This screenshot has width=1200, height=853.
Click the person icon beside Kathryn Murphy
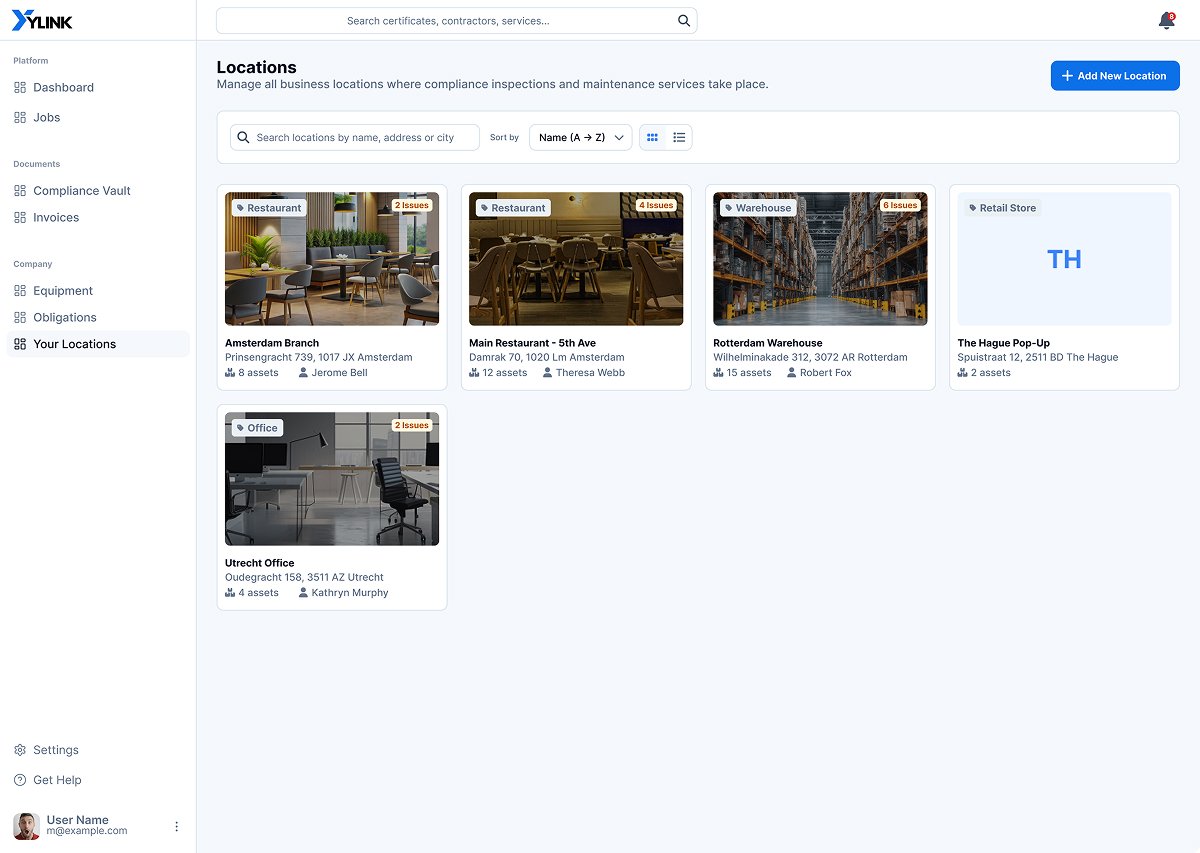tap(303, 593)
